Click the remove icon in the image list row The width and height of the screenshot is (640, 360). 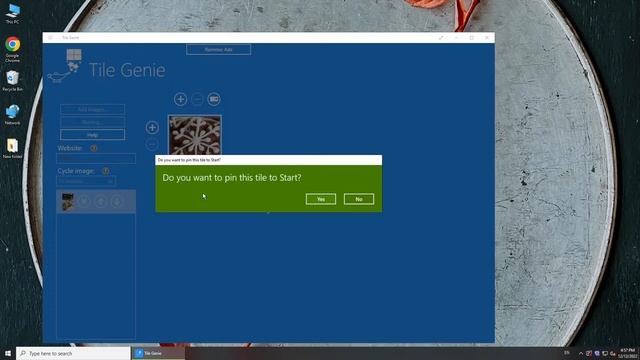pyautogui.click(x=84, y=201)
